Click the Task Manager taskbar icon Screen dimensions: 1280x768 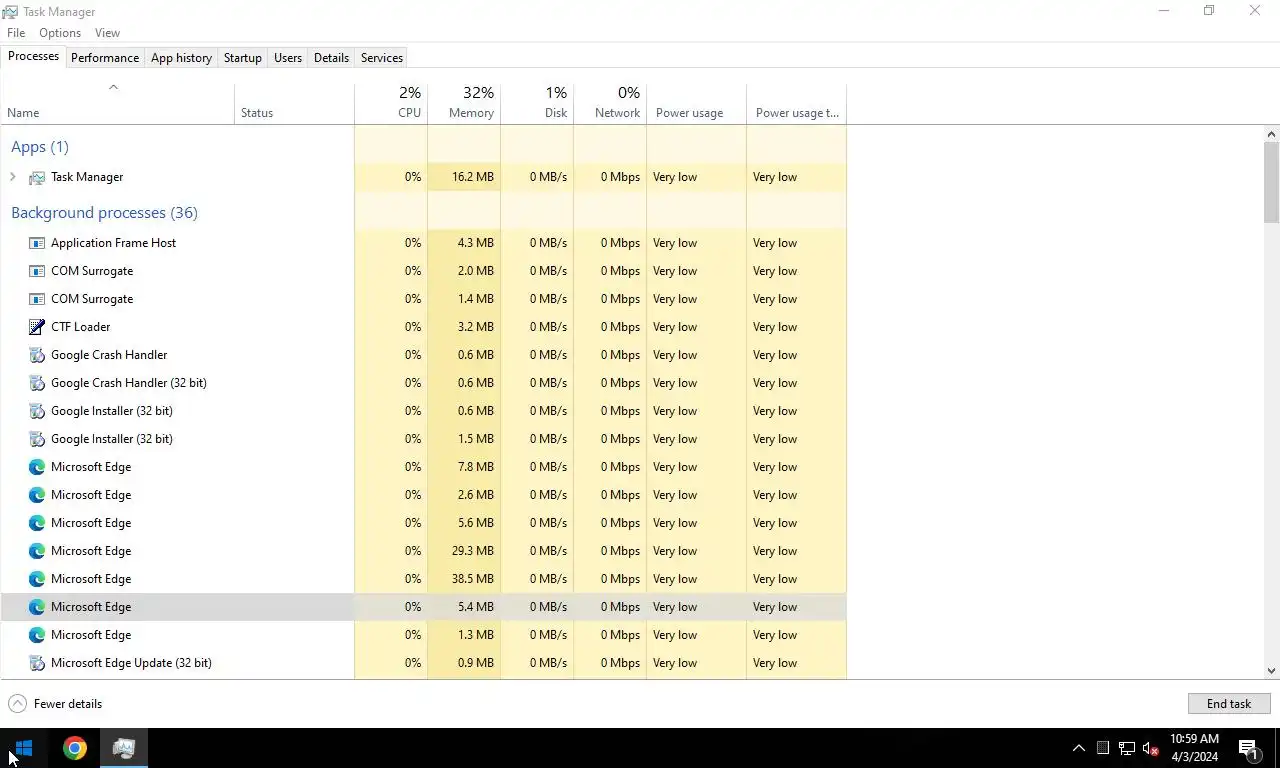coord(124,748)
